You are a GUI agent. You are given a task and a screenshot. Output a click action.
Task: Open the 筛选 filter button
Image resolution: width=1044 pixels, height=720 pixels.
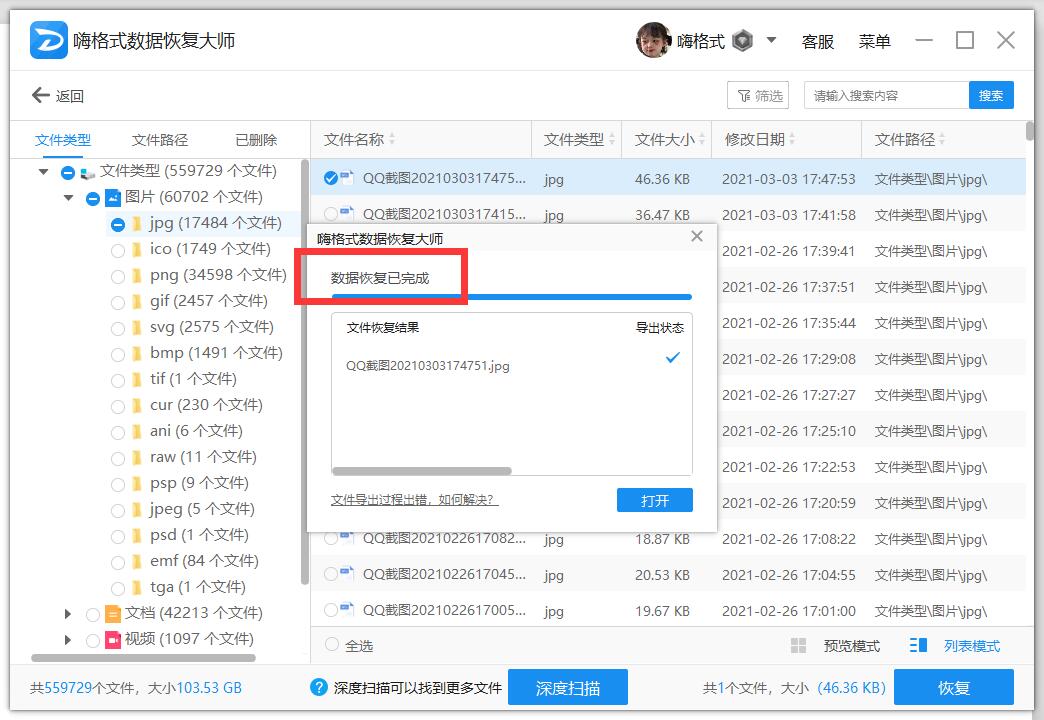(758, 96)
